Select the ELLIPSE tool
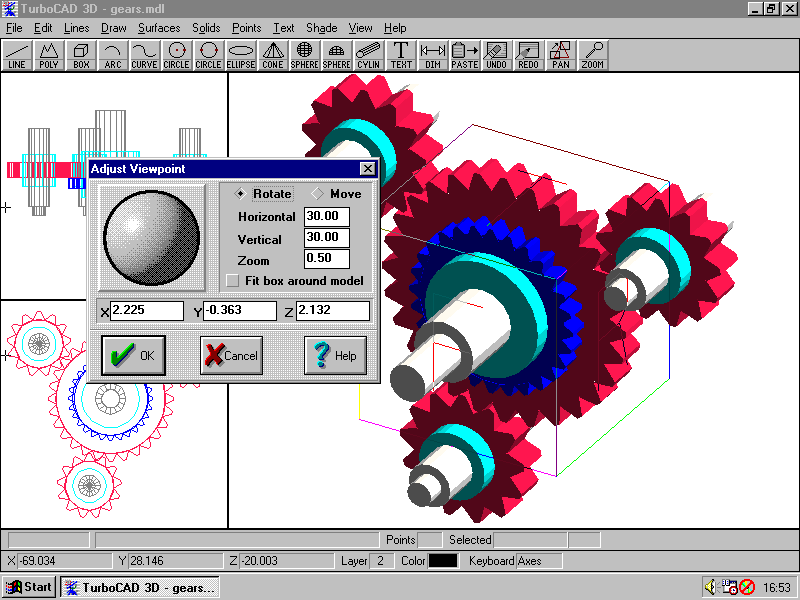The image size is (800, 600). pos(241,55)
